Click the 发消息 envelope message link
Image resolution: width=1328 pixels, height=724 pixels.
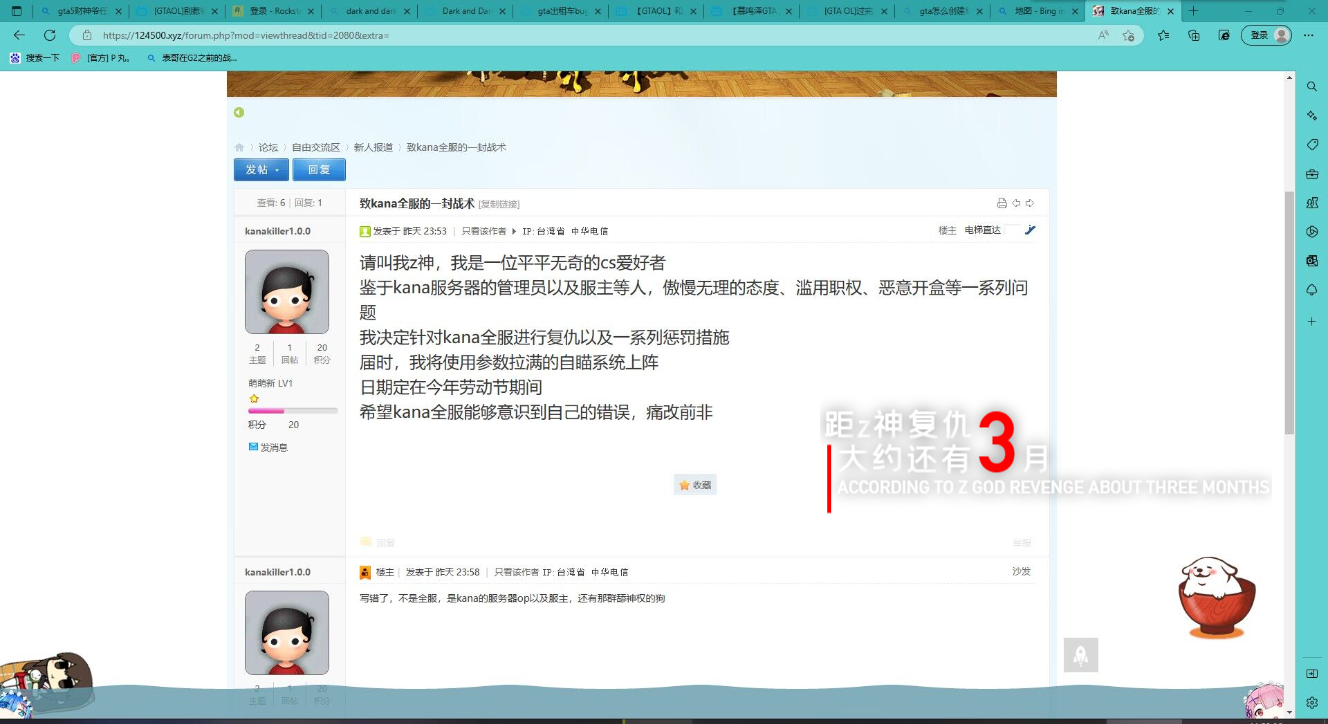(268, 448)
